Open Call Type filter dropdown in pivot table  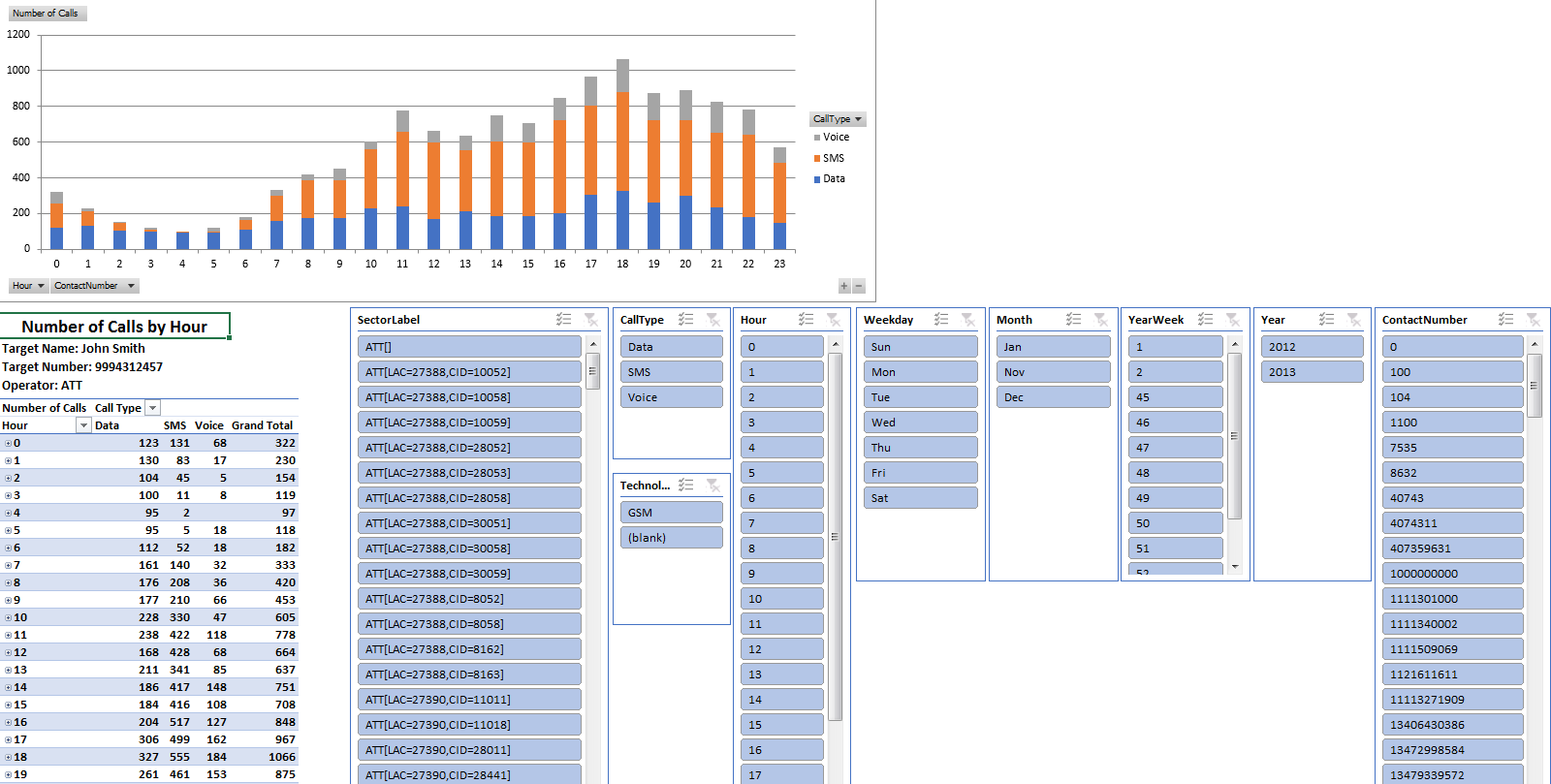(x=152, y=408)
